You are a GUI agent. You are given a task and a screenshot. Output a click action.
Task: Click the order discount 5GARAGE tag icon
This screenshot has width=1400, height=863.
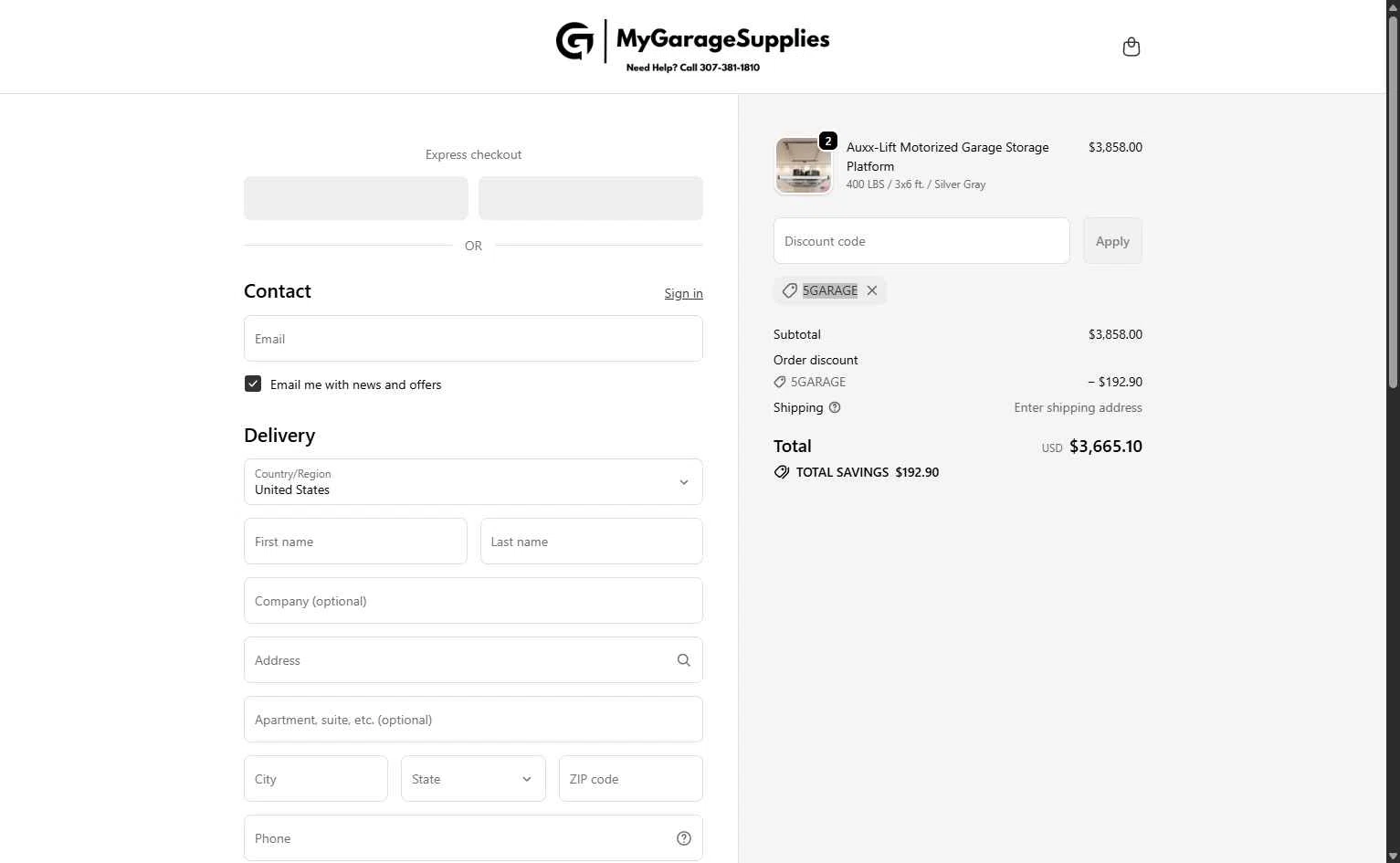tap(780, 382)
